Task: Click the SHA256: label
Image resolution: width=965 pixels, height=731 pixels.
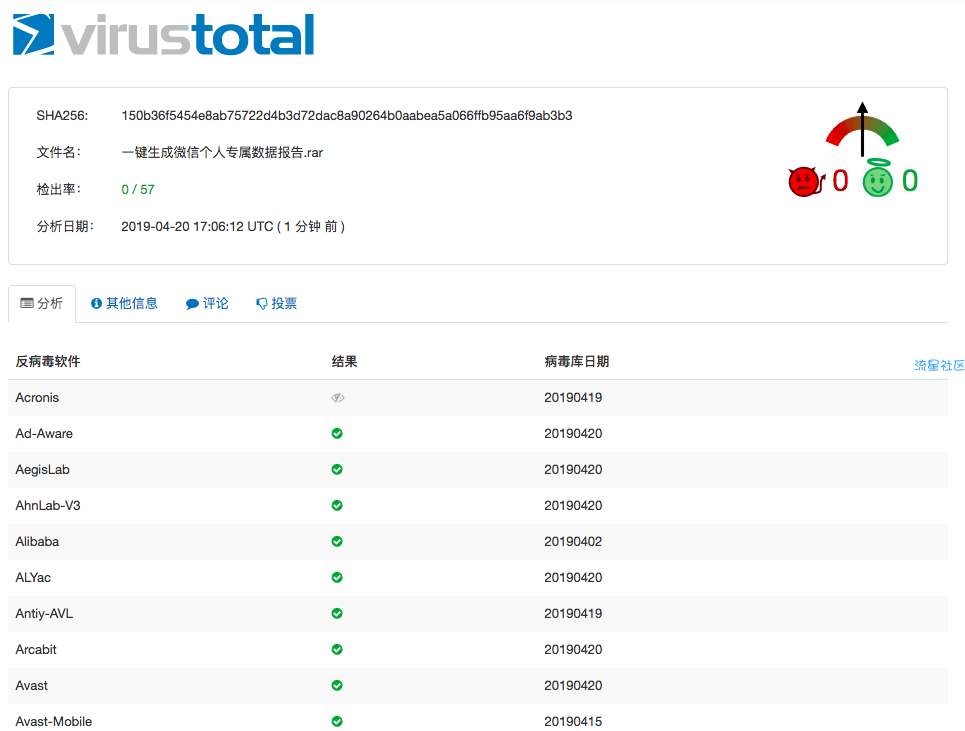Action: tap(62, 116)
